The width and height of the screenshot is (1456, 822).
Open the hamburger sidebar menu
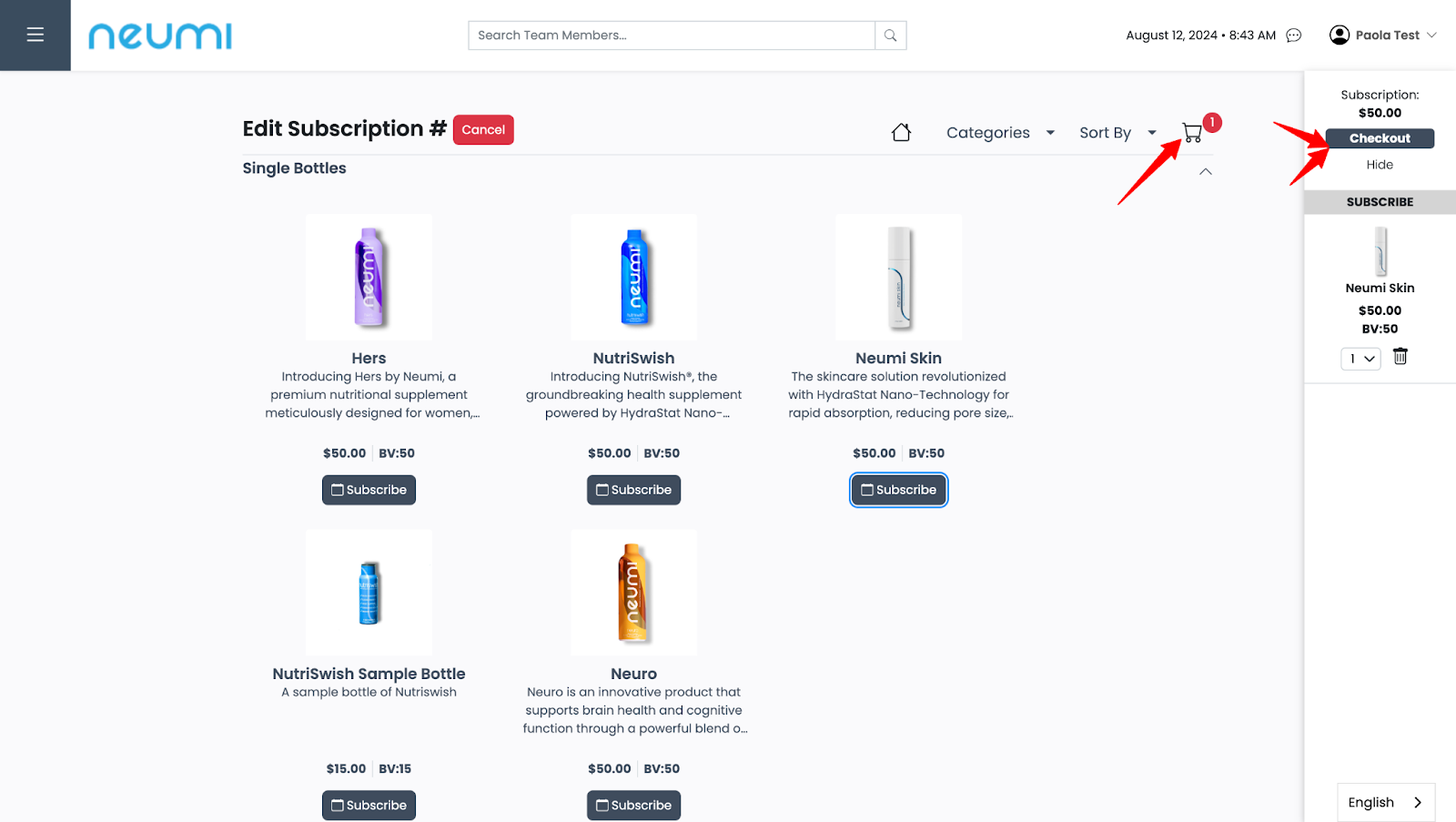pyautogui.click(x=35, y=35)
